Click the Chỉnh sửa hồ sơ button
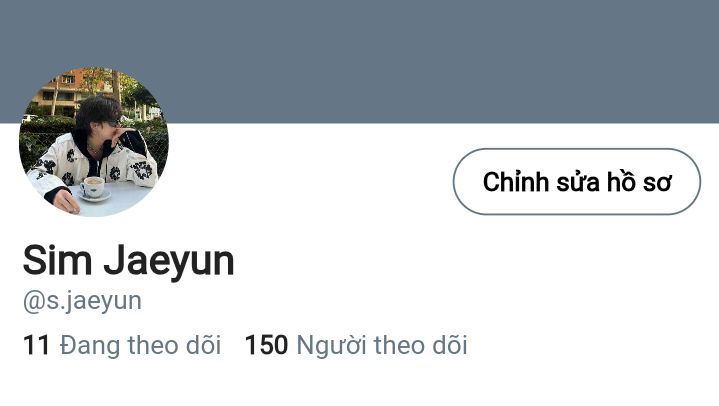Image resolution: width=719 pixels, height=406 pixels. pyautogui.click(x=577, y=182)
